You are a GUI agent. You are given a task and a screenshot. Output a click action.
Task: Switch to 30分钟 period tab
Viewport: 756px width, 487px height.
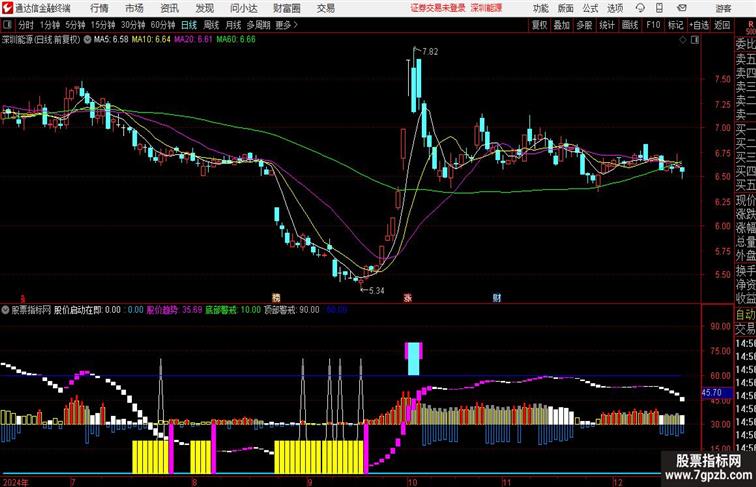[x=133, y=25]
